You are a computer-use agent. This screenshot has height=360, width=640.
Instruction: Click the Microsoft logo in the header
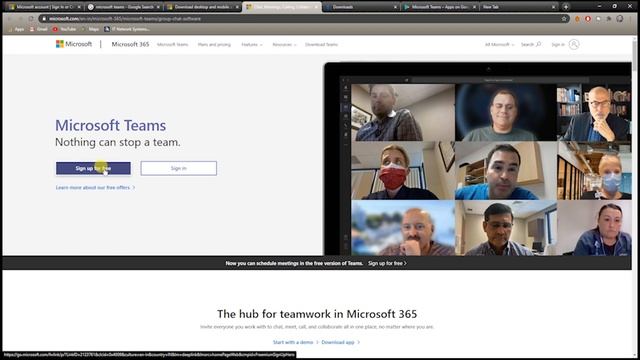pos(74,44)
